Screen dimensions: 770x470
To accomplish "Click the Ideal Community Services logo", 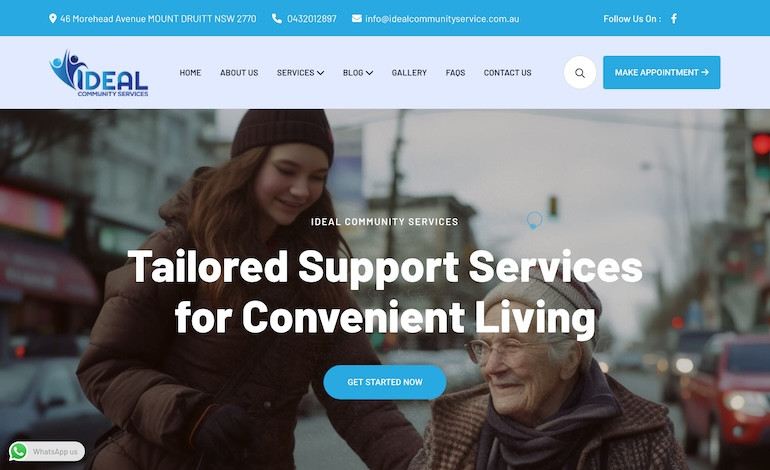I will [x=99, y=73].
